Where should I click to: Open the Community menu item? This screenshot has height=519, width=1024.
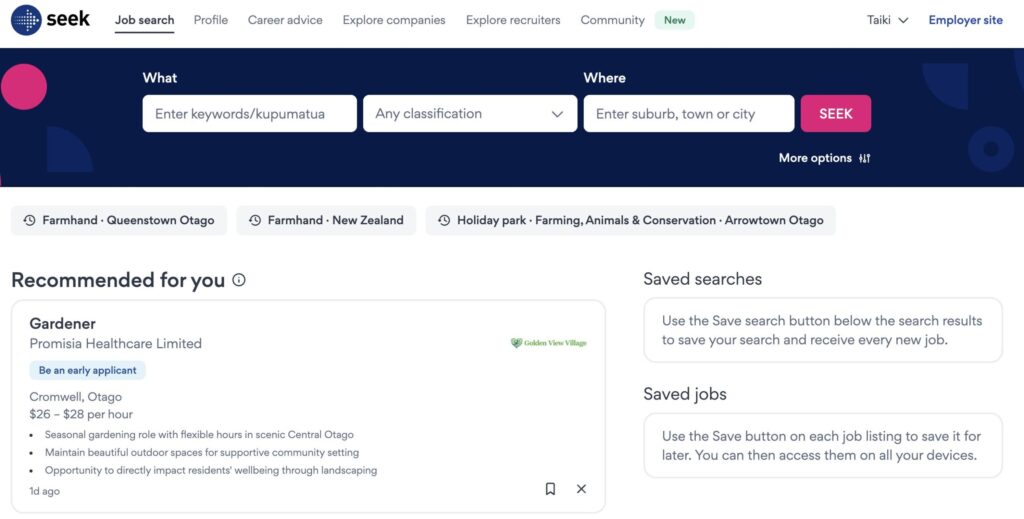click(613, 20)
